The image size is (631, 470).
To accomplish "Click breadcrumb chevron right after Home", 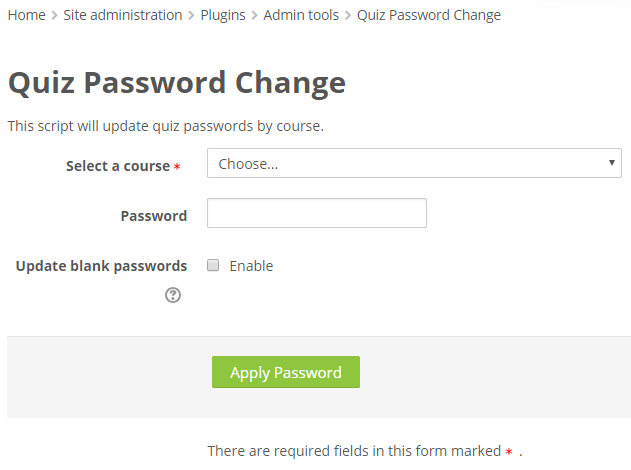I will tap(54, 16).
